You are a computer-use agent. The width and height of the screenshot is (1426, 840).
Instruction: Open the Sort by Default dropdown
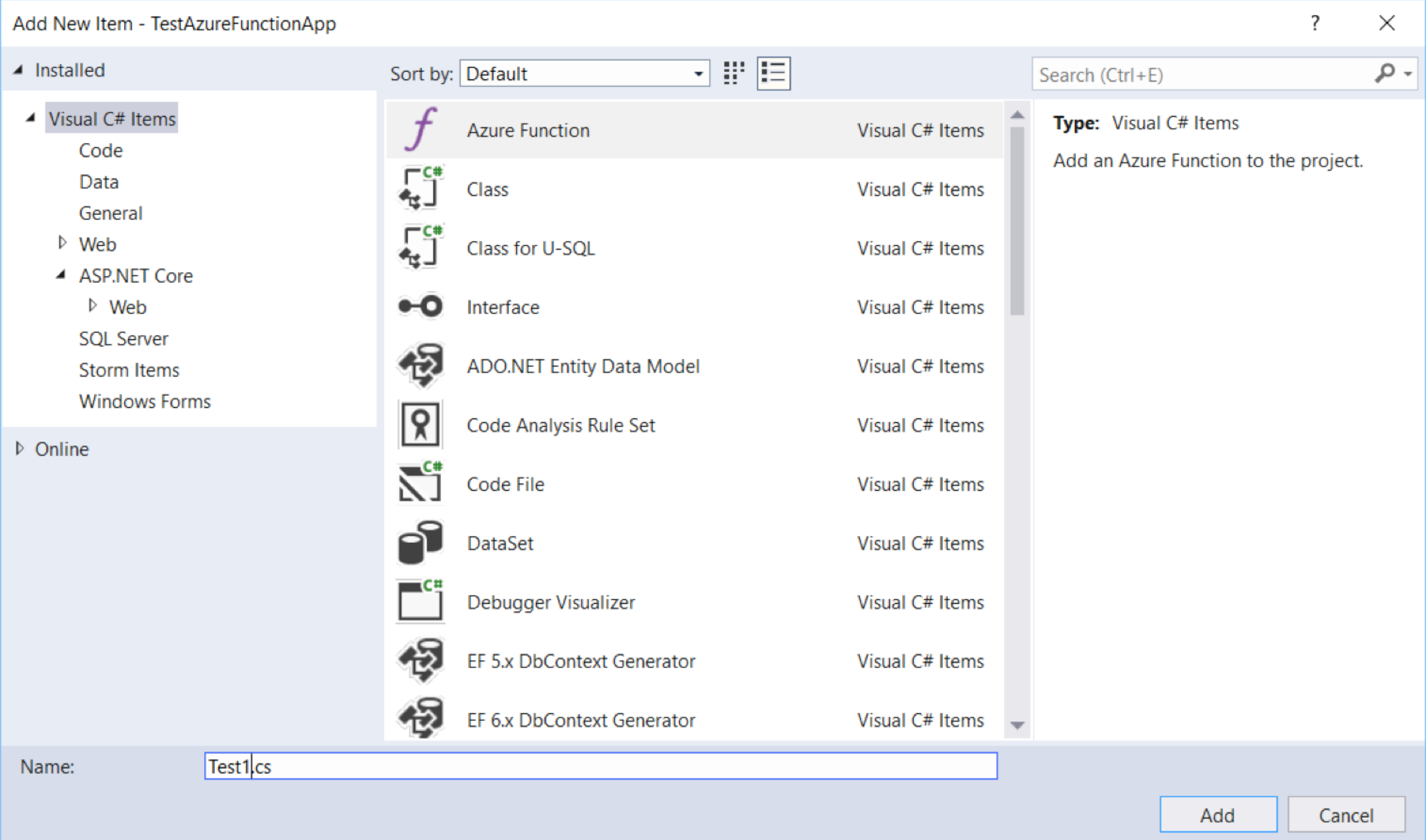584,74
